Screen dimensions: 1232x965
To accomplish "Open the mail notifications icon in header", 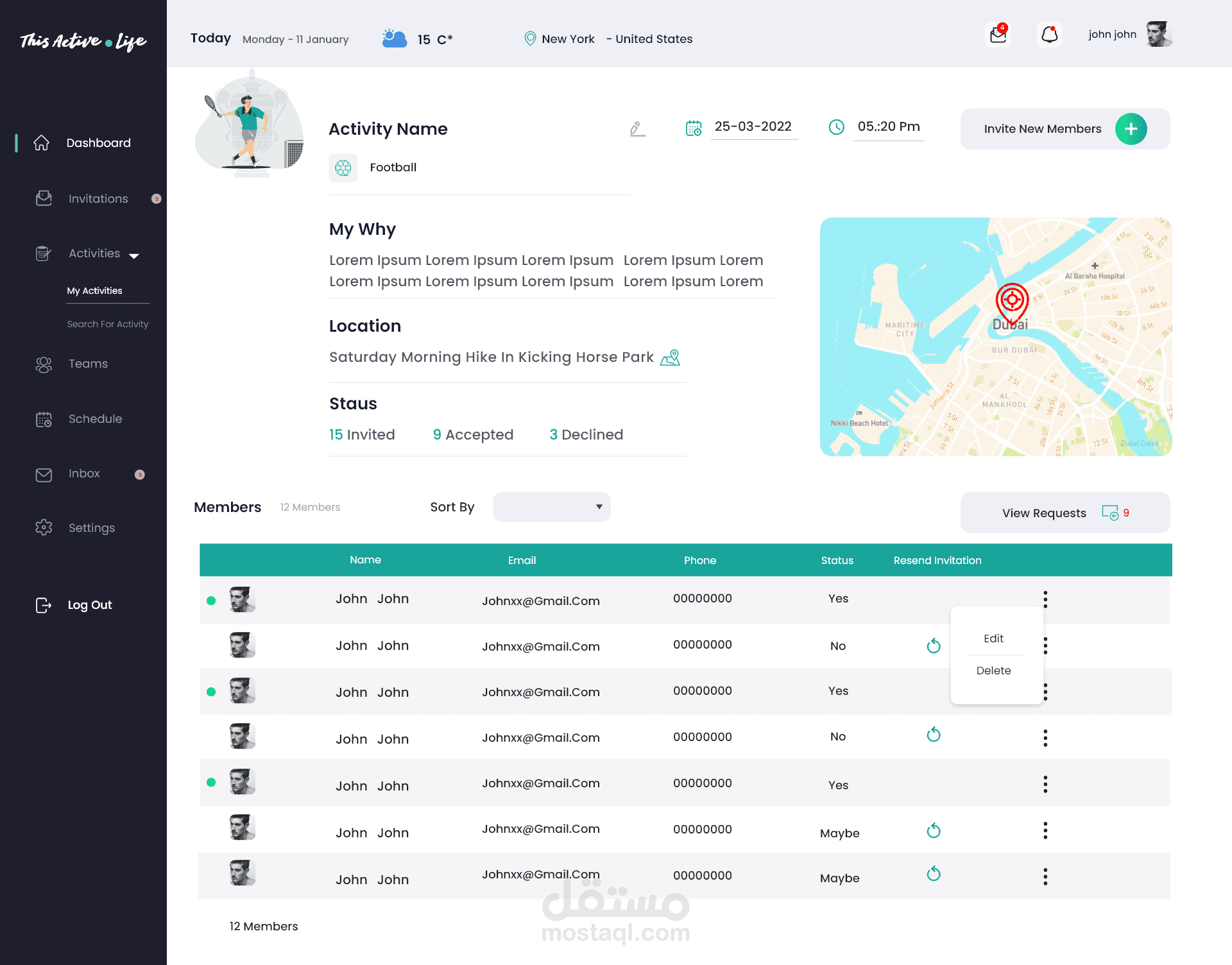I will pyautogui.click(x=998, y=35).
